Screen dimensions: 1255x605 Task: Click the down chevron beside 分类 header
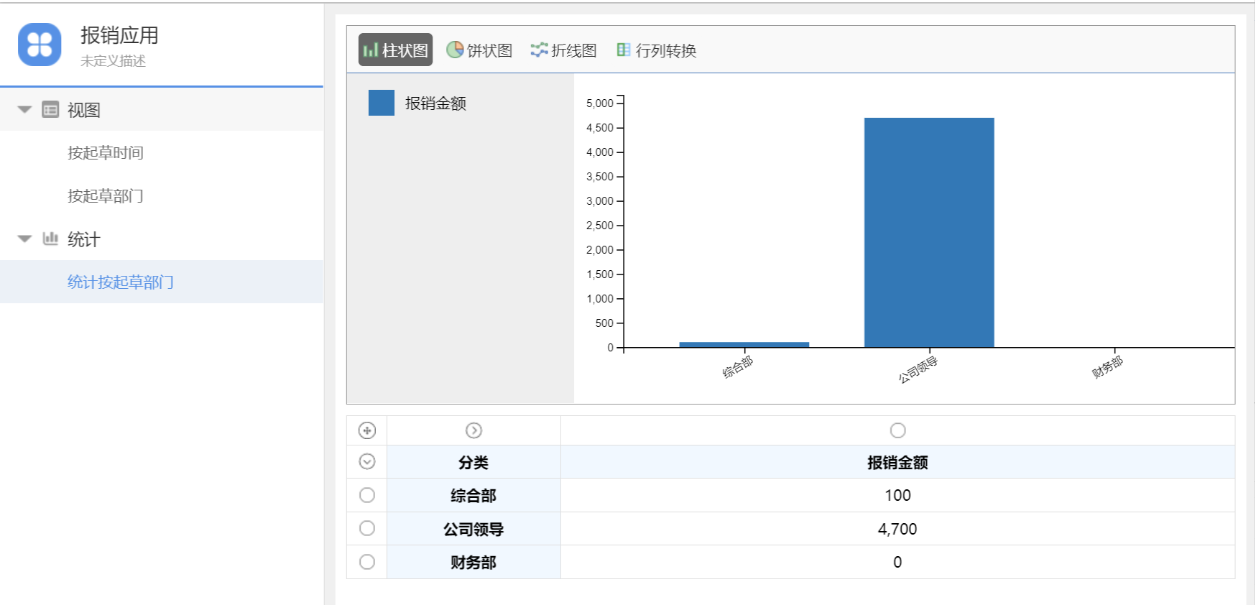pyautogui.click(x=367, y=462)
